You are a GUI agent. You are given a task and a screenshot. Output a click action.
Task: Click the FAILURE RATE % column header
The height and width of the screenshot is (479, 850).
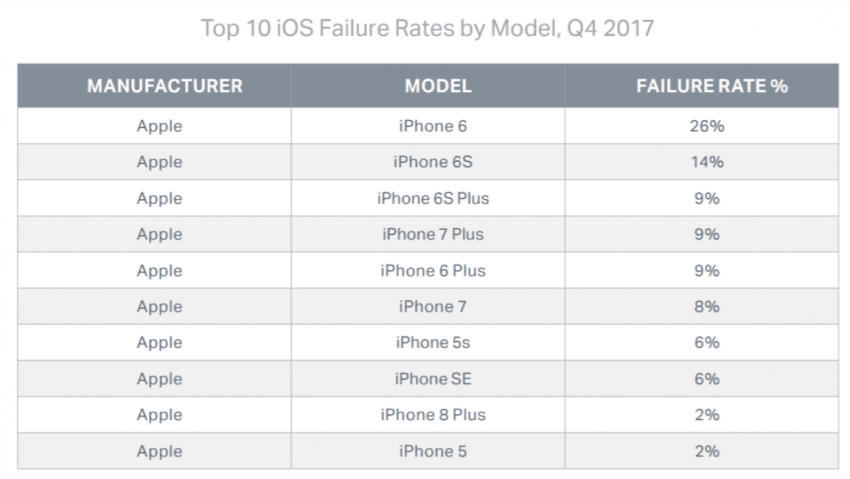(x=712, y=86)
